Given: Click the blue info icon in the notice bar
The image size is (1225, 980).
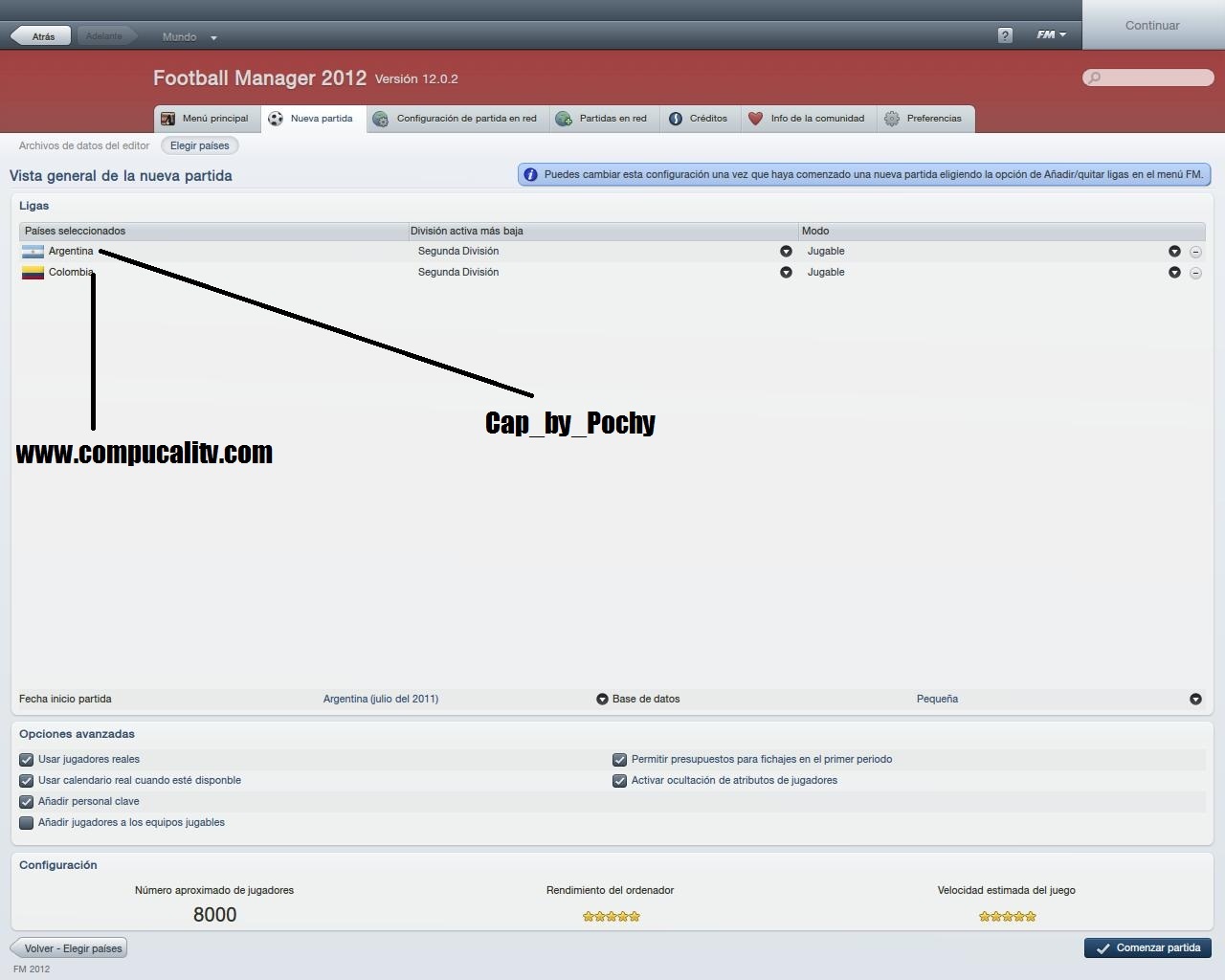Looking at the screenshot, I should click(x=530, y=174).
